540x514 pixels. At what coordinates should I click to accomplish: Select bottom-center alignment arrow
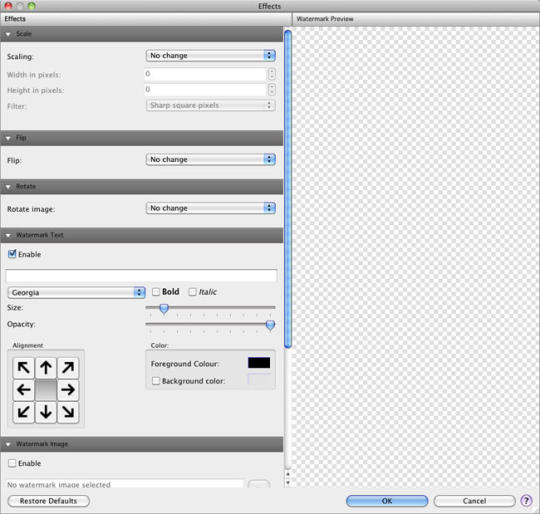(46, 412)
